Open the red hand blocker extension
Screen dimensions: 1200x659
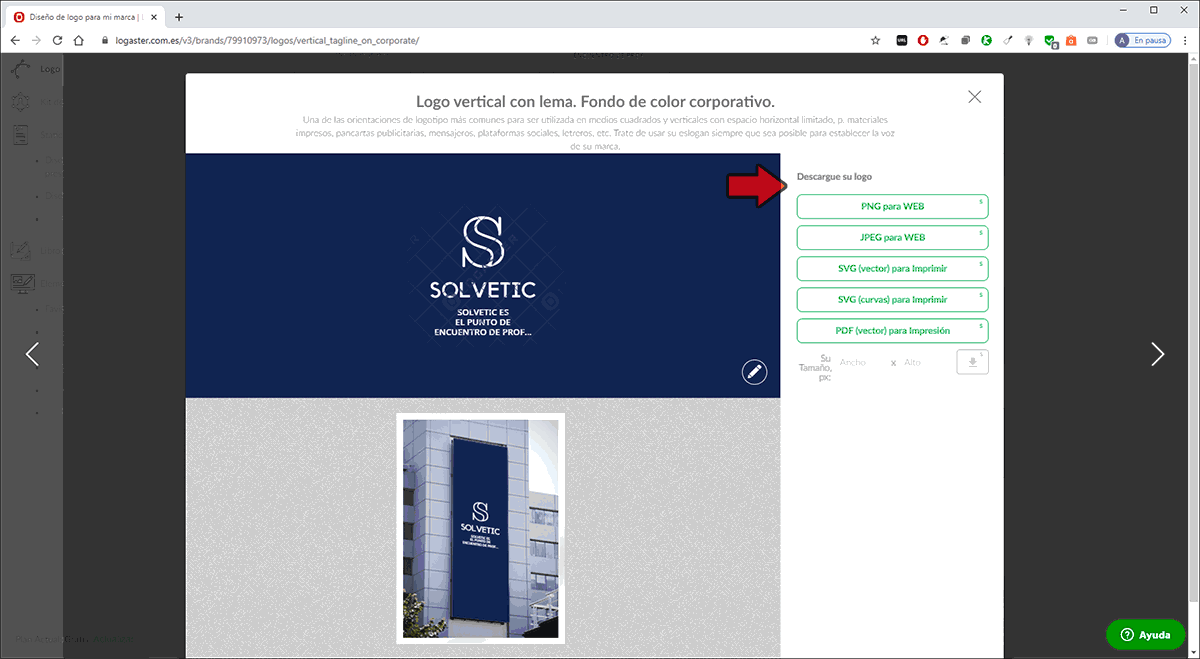[x=923, y=40]
